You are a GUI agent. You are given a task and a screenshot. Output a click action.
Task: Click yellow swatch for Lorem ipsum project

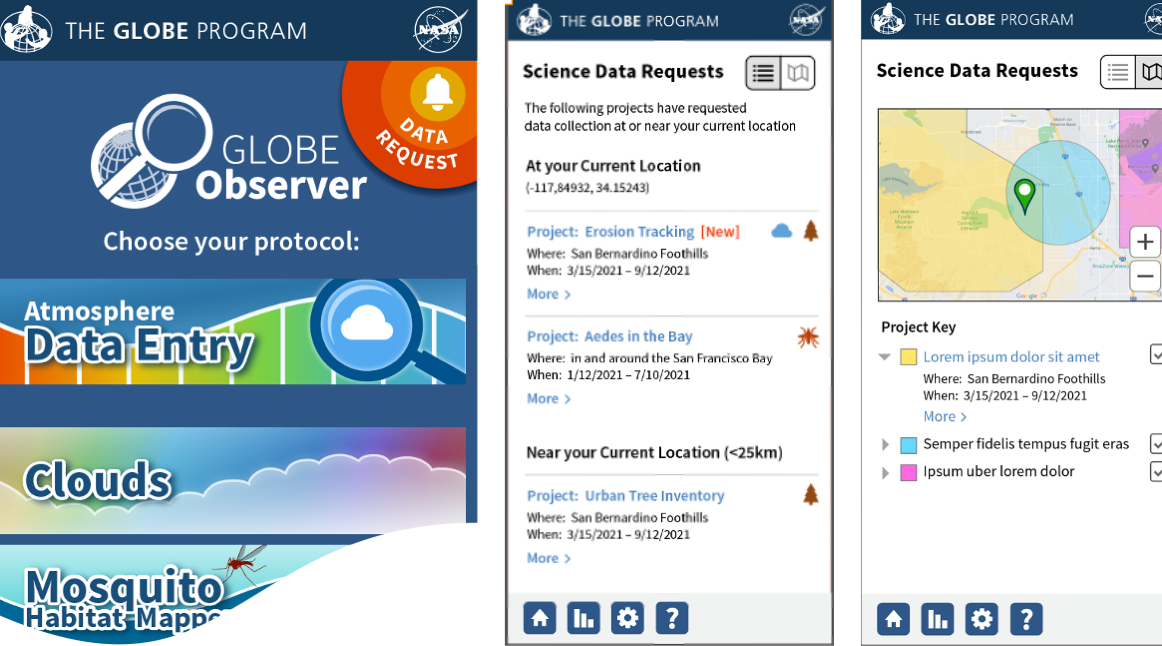[x=909, y=357]
